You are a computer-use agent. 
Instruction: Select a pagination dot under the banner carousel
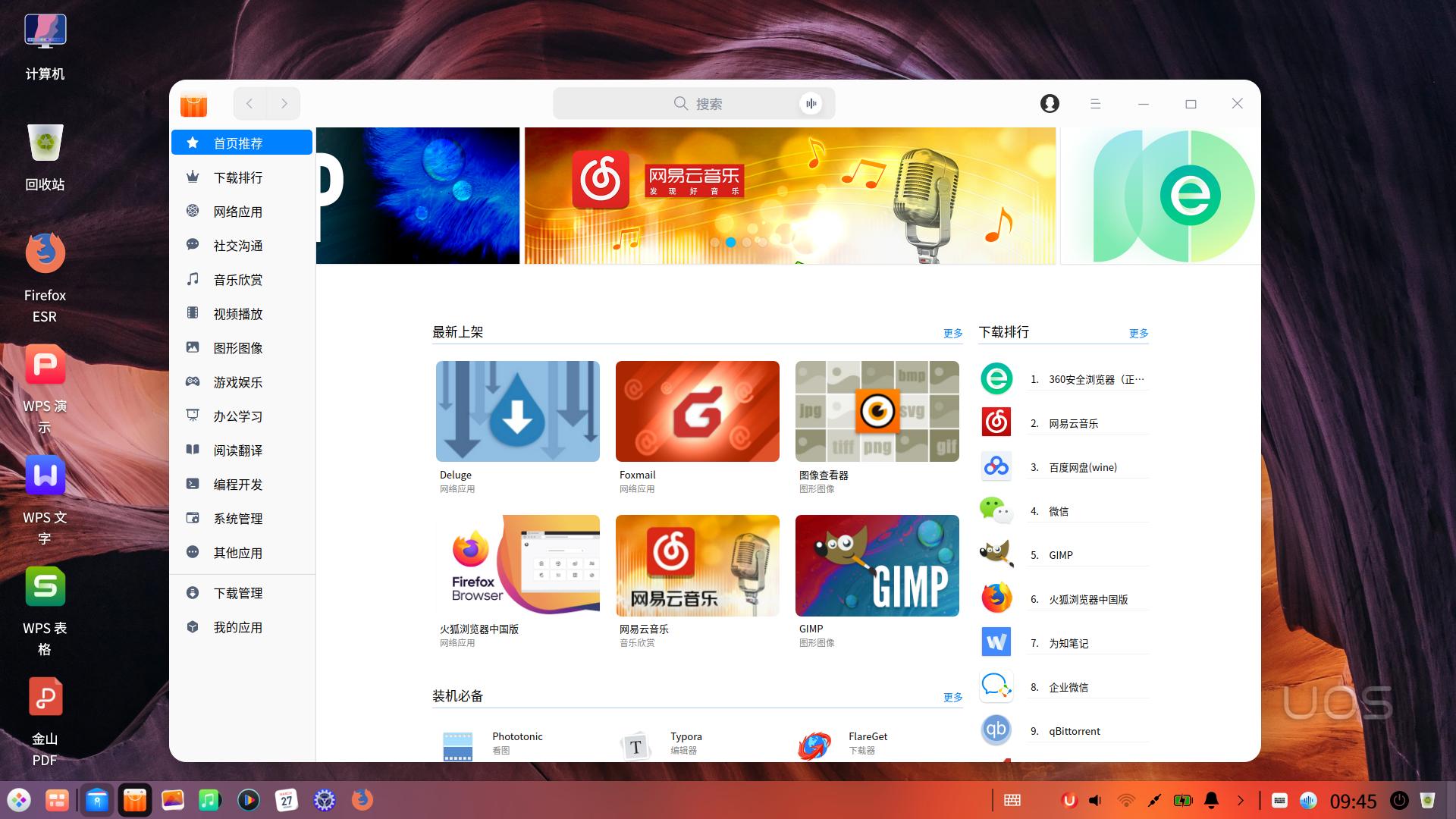tap(730, 242)
